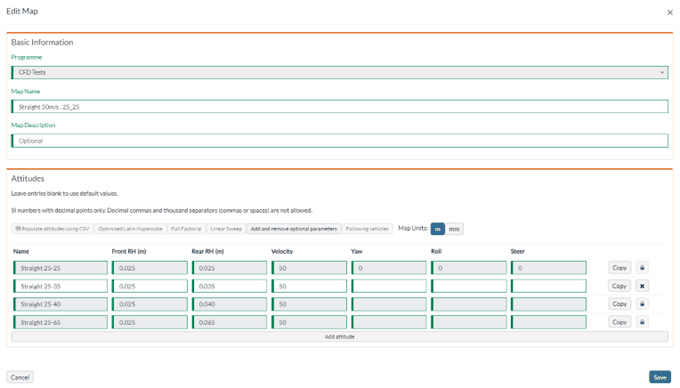Click Steer field in Straight 25-25 row

[x=549, y=268]
